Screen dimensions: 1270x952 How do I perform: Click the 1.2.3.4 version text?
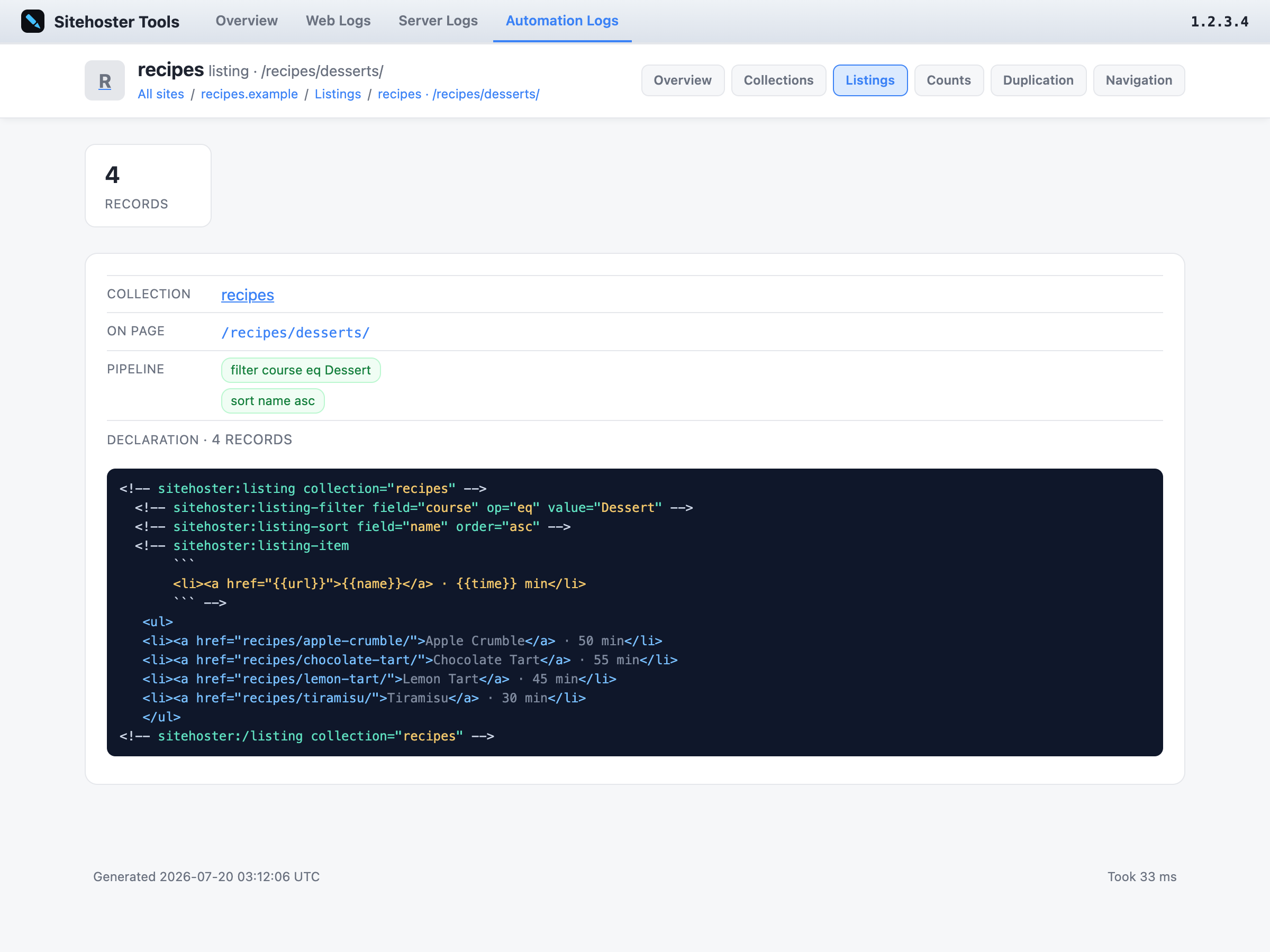[x=1220, y=22]
